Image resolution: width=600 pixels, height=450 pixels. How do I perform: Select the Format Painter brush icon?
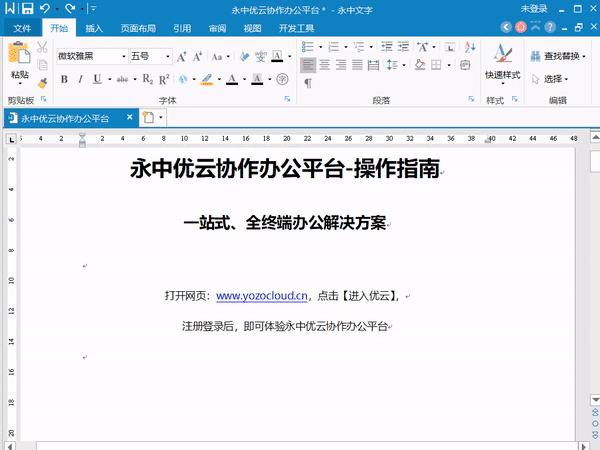coord(42,82)
